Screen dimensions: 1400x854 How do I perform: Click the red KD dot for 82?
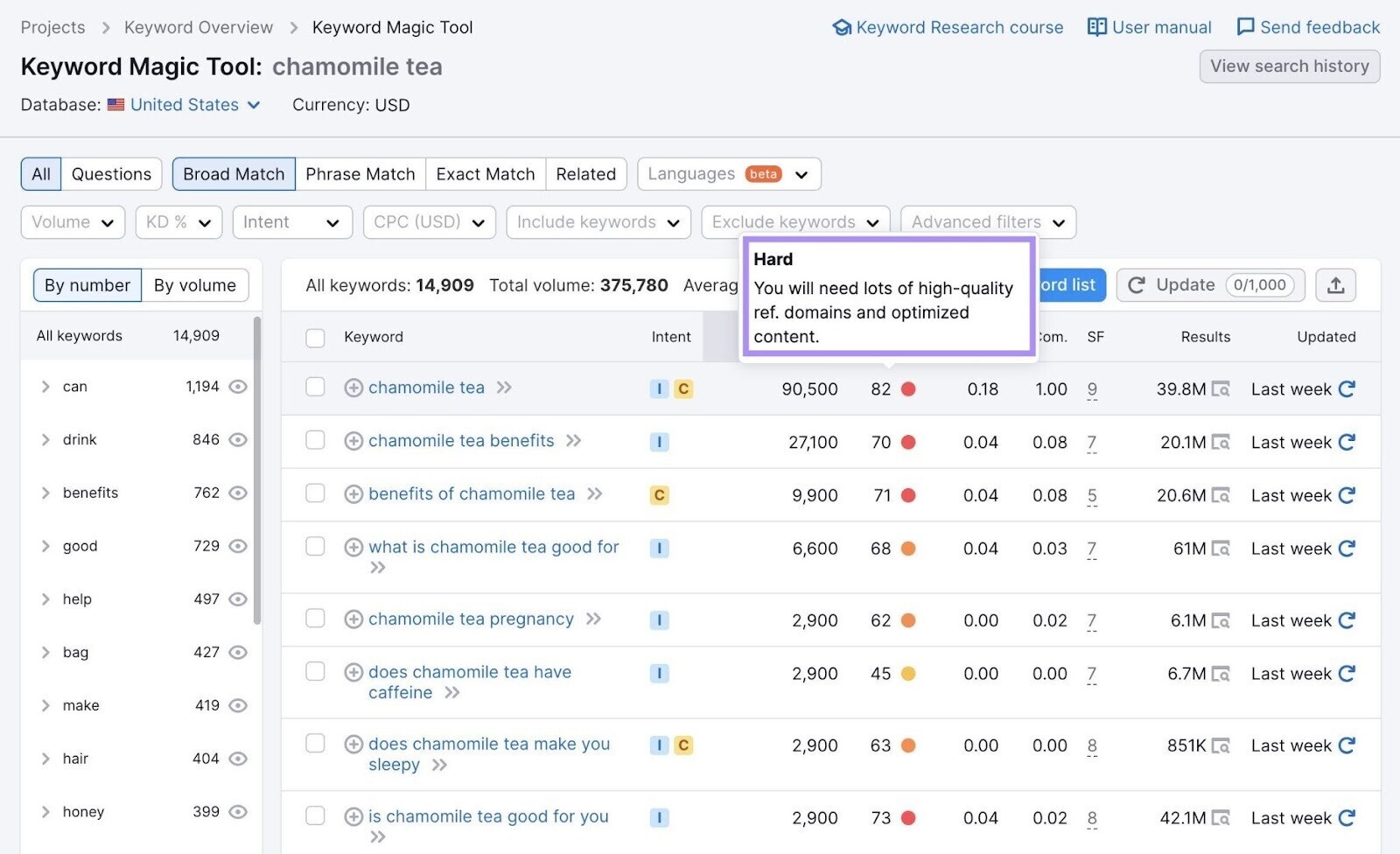(x=908, y=389)
